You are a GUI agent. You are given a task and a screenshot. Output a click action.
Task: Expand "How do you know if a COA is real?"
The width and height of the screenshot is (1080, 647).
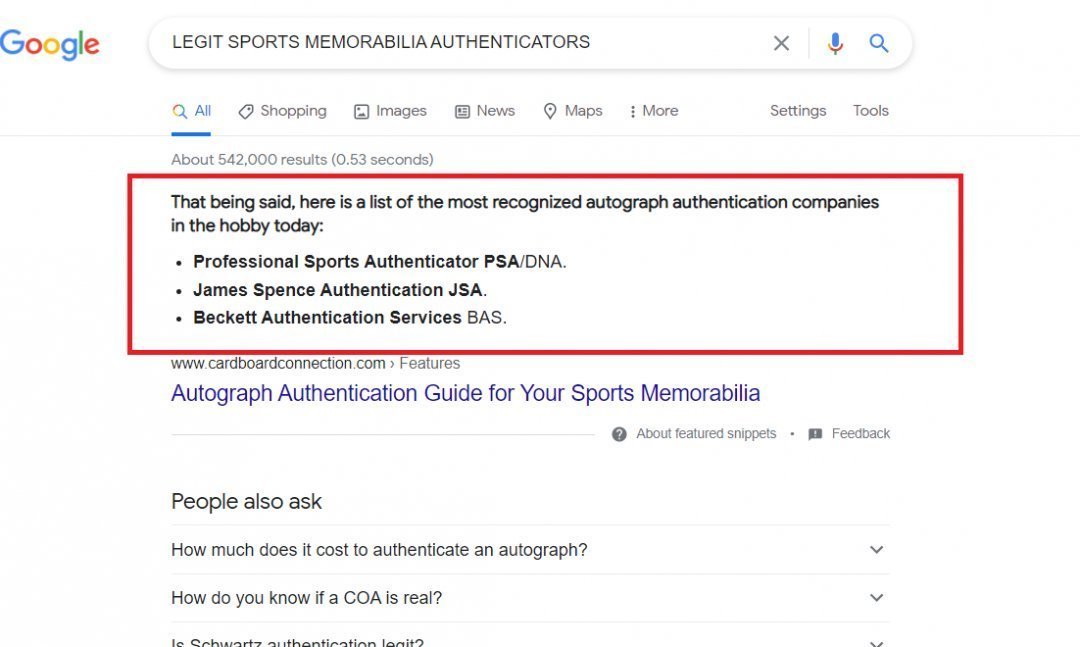tap(876, 598)
